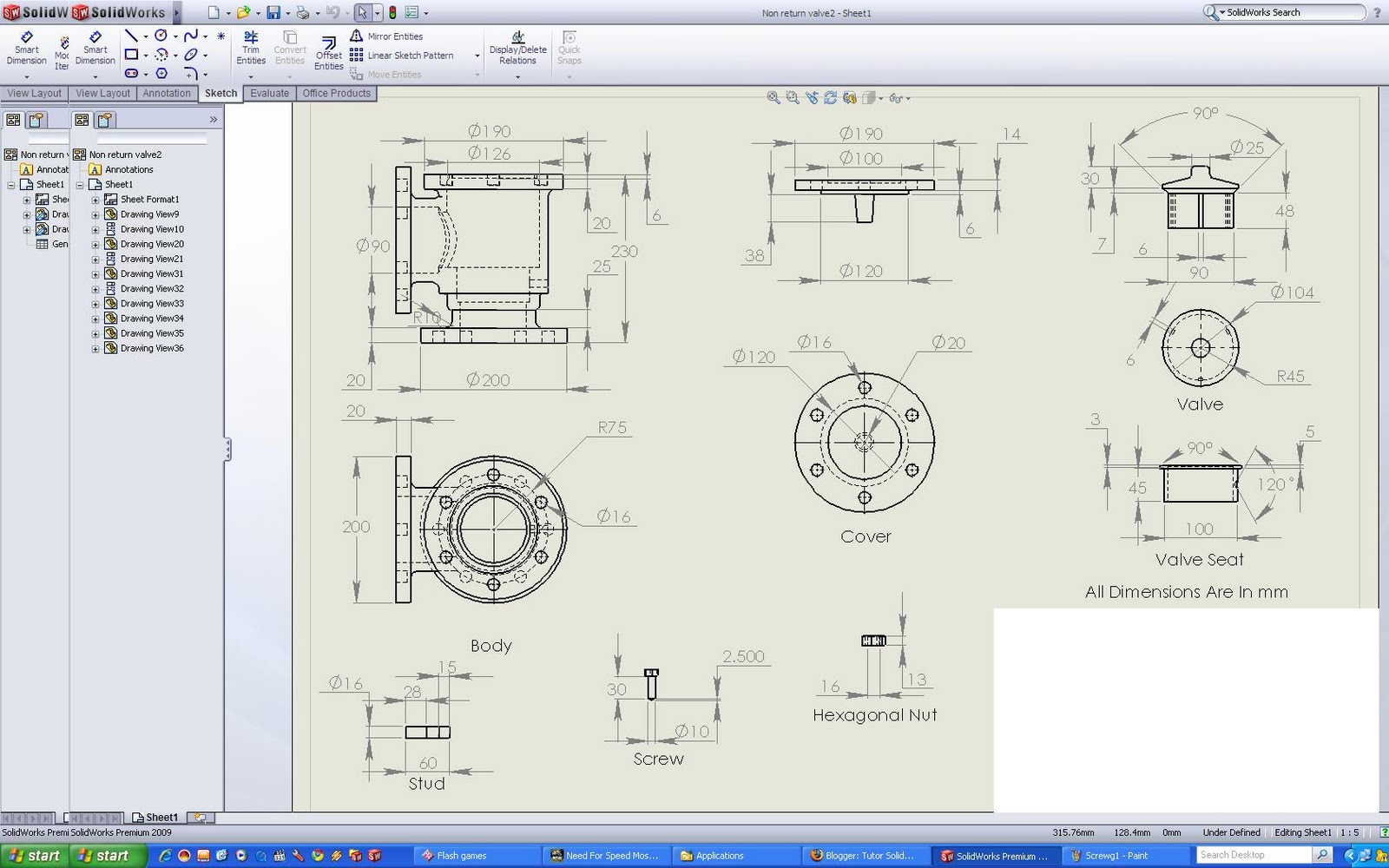Click Display/Delete Relations

(517, 49)
